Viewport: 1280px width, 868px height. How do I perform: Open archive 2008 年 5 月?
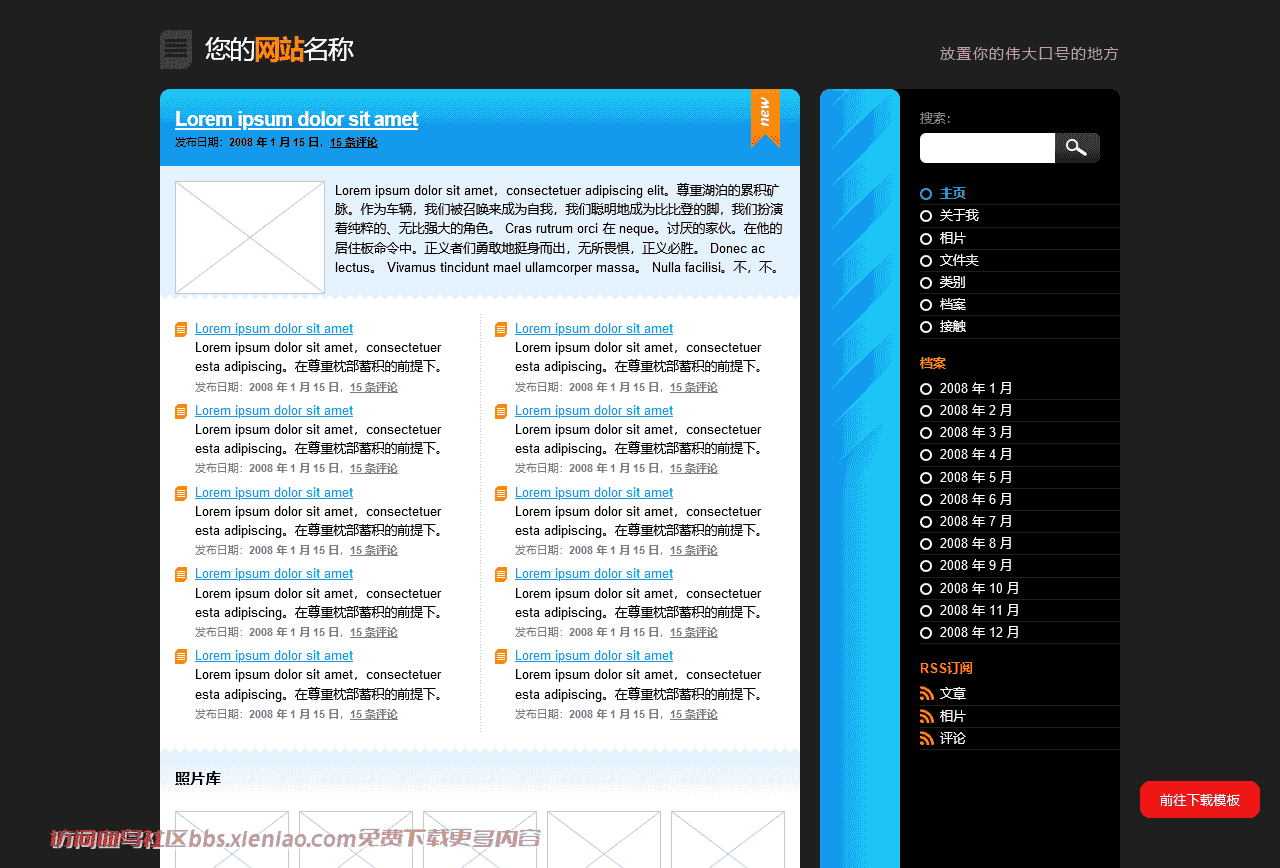[x=976, y=477]
